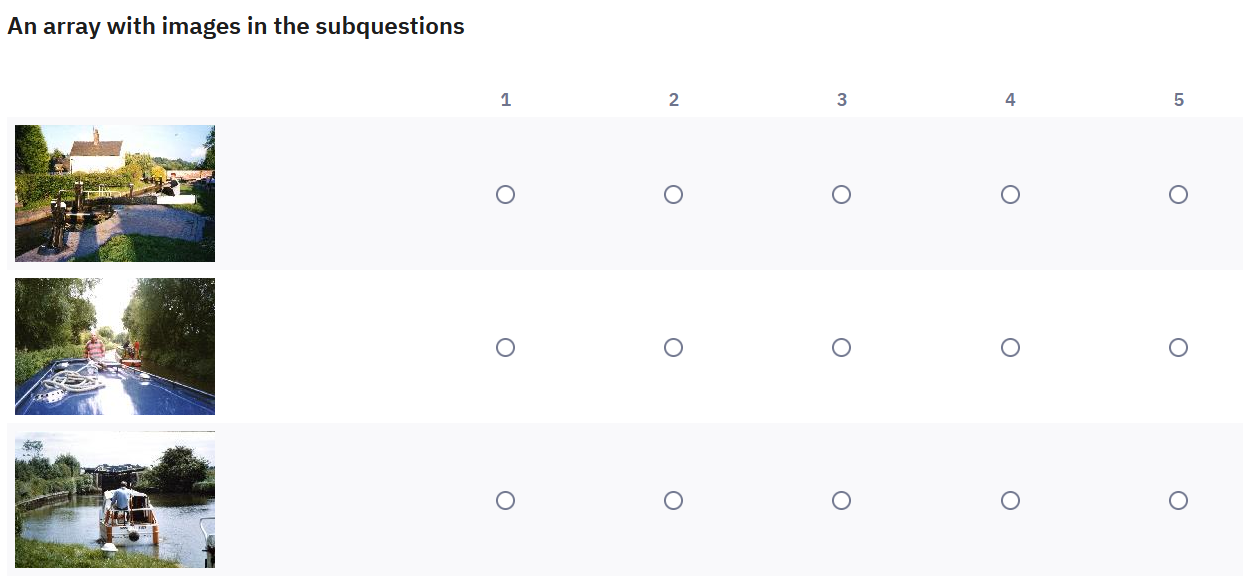
Task: Click the canal lock cottage thumbnail
Action: pyautogui.click(x=115, y=193)
